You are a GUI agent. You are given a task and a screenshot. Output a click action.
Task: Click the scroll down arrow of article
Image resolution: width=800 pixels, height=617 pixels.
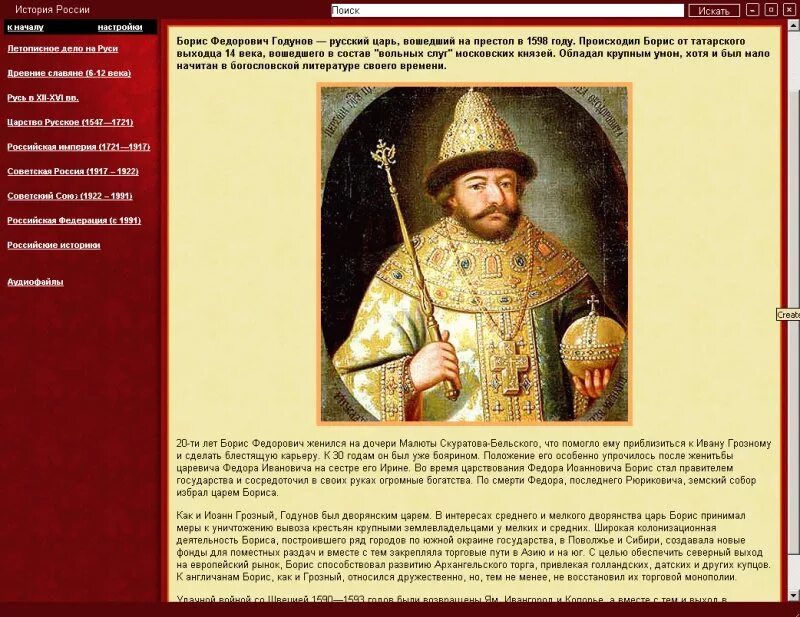coord(794,595)
